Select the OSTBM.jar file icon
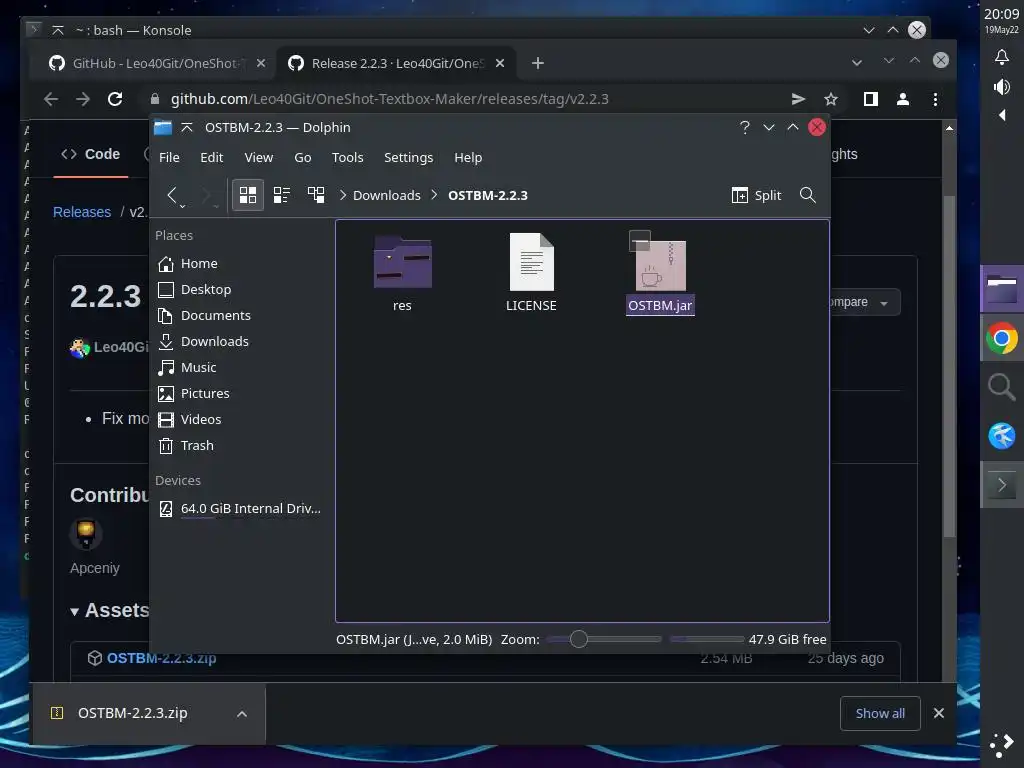 [x=660, y=265]
